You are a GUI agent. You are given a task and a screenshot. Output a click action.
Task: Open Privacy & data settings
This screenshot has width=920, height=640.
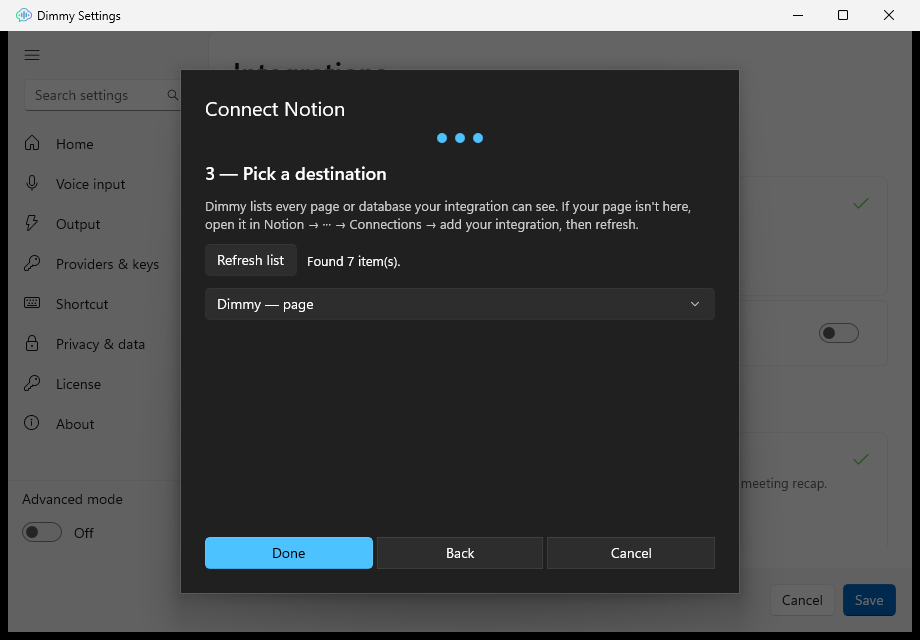[x=99, y=344]
